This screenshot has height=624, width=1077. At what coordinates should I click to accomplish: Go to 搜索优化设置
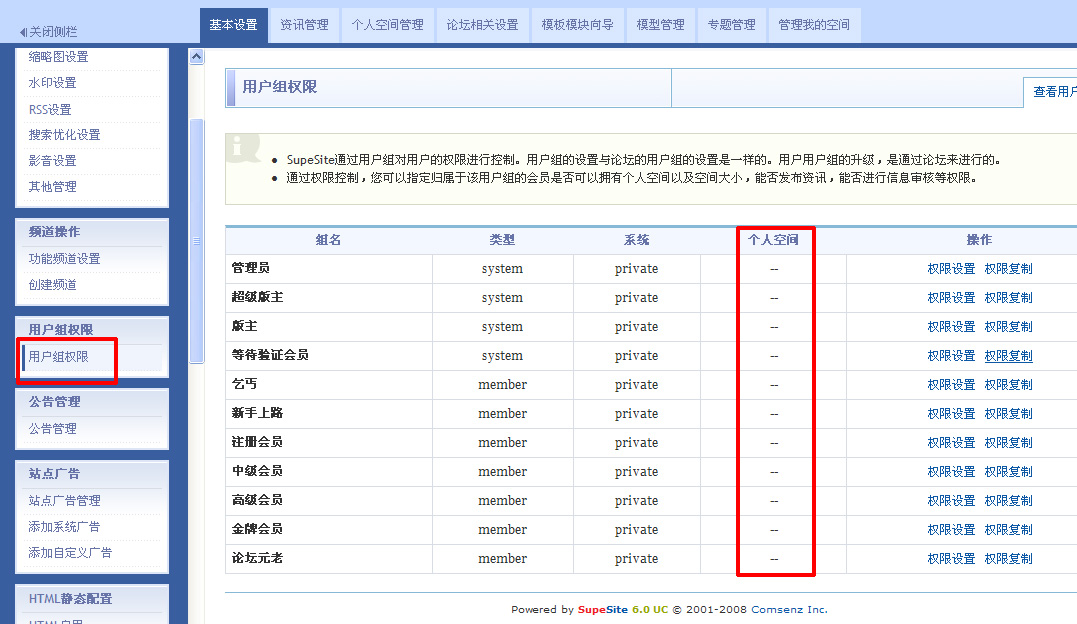(64, 135)
